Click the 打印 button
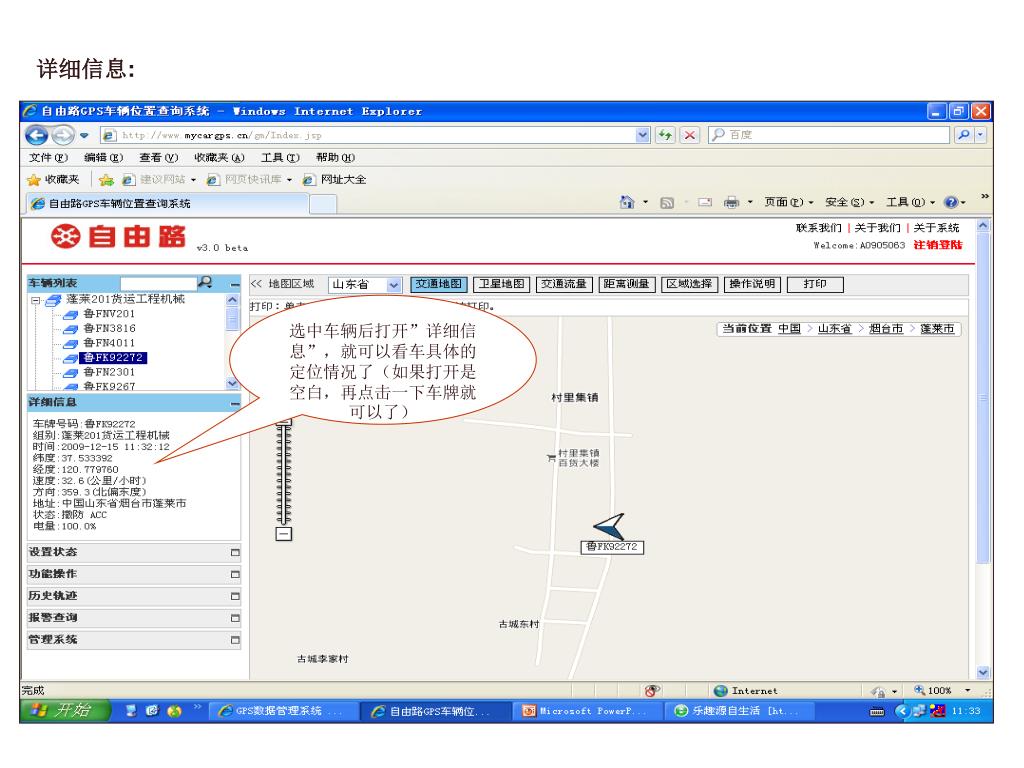The image size is (1024, 768). pos(815,284)
